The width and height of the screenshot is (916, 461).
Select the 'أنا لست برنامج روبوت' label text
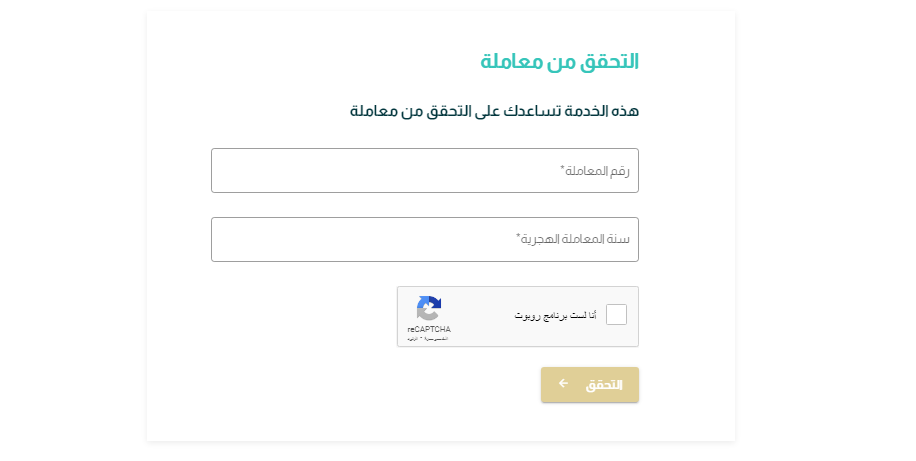[x=555, y=316]
